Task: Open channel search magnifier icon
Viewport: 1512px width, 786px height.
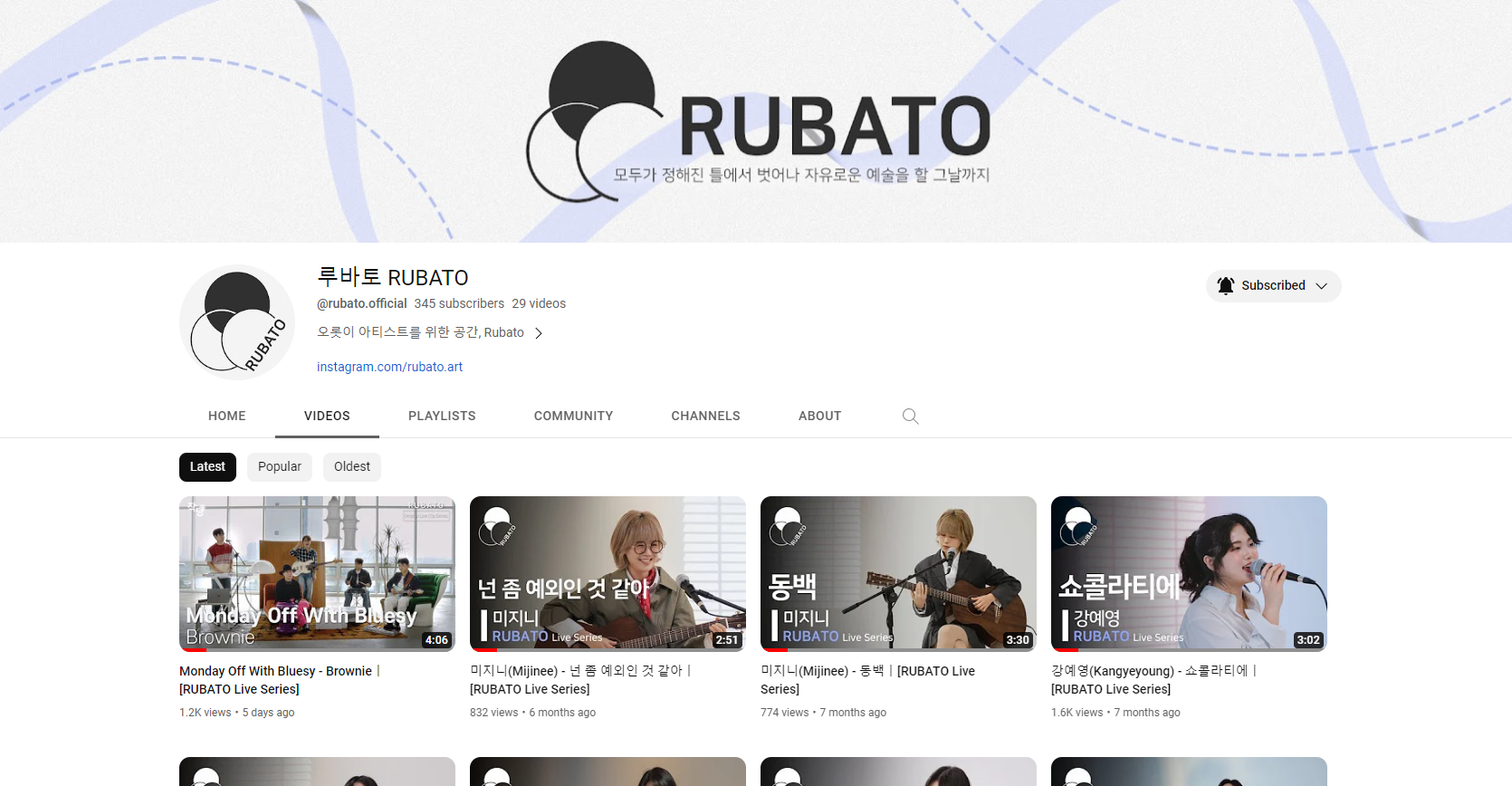Action: pos(911,416)
